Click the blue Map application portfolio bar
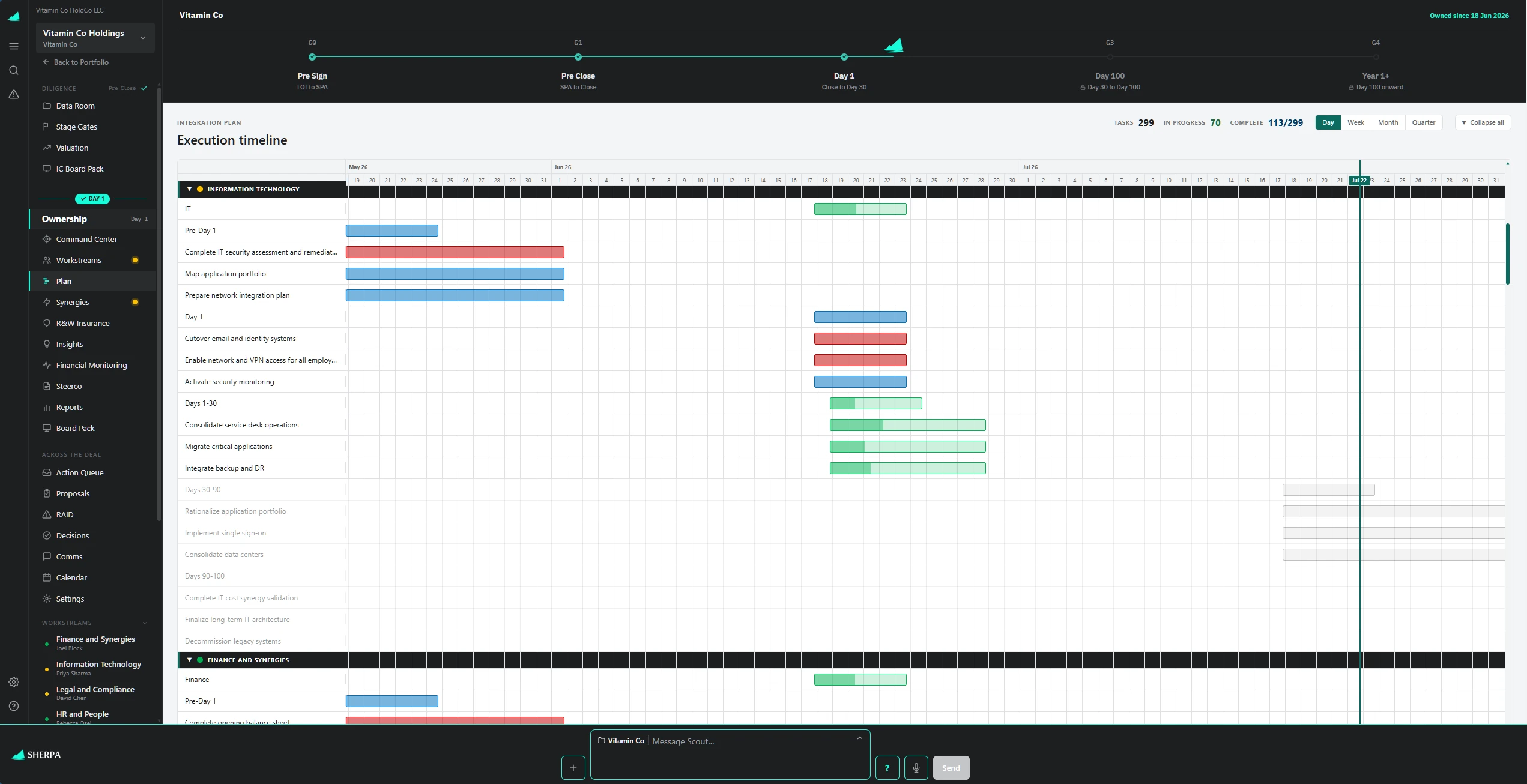The image size is (1527, 784). click(x=455, y=274)
